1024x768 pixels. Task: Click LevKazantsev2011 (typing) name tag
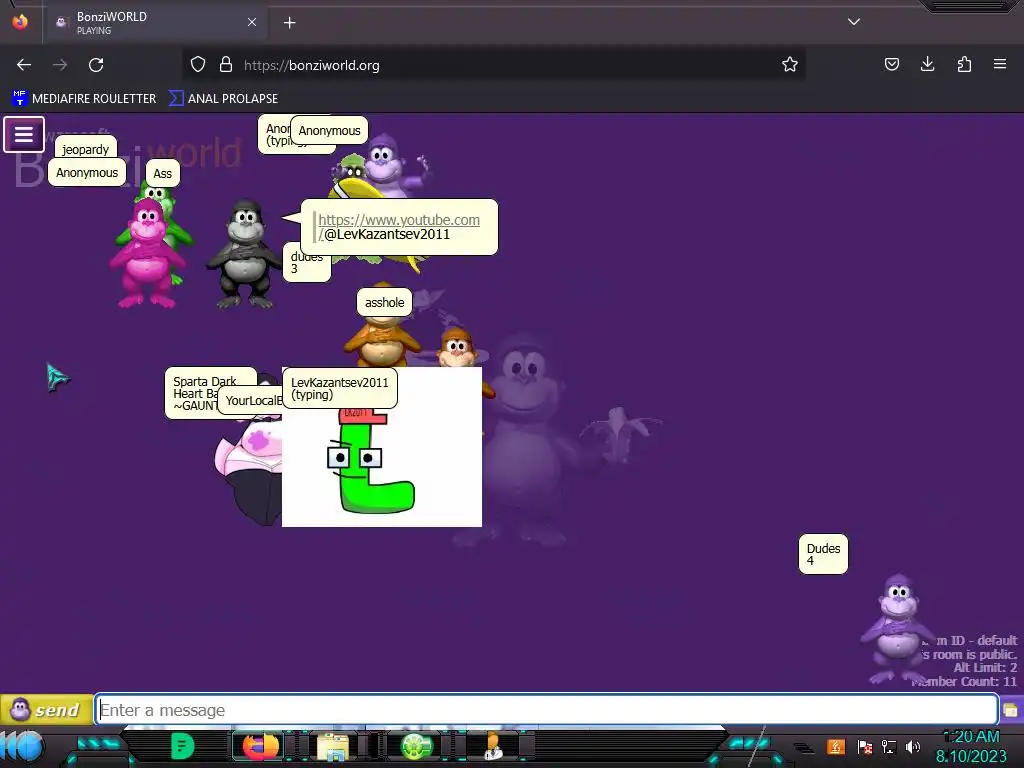coord(340,388)
